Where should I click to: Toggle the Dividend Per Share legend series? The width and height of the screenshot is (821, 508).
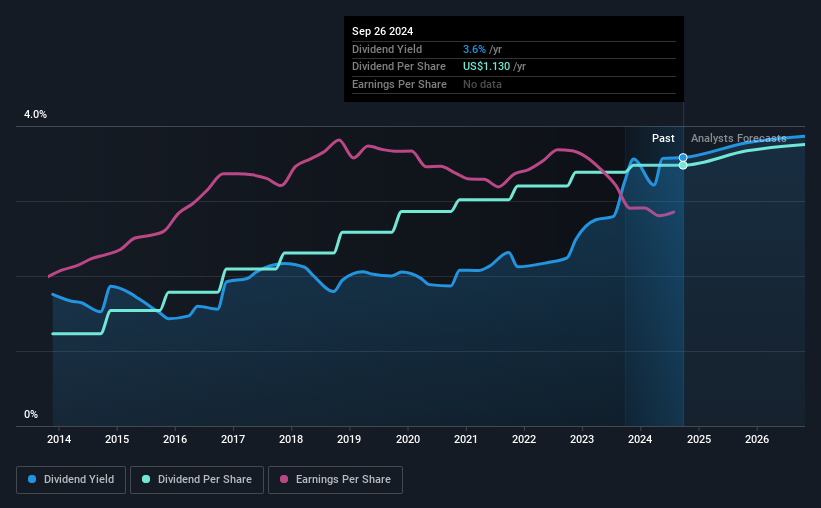pyautogui.click(x=197, y=480)
